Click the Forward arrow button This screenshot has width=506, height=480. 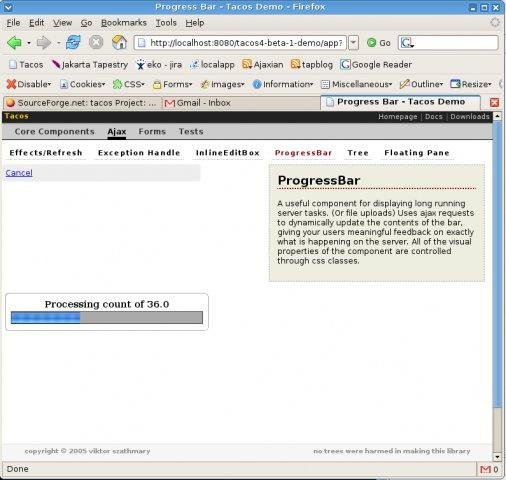coord(44,43)
